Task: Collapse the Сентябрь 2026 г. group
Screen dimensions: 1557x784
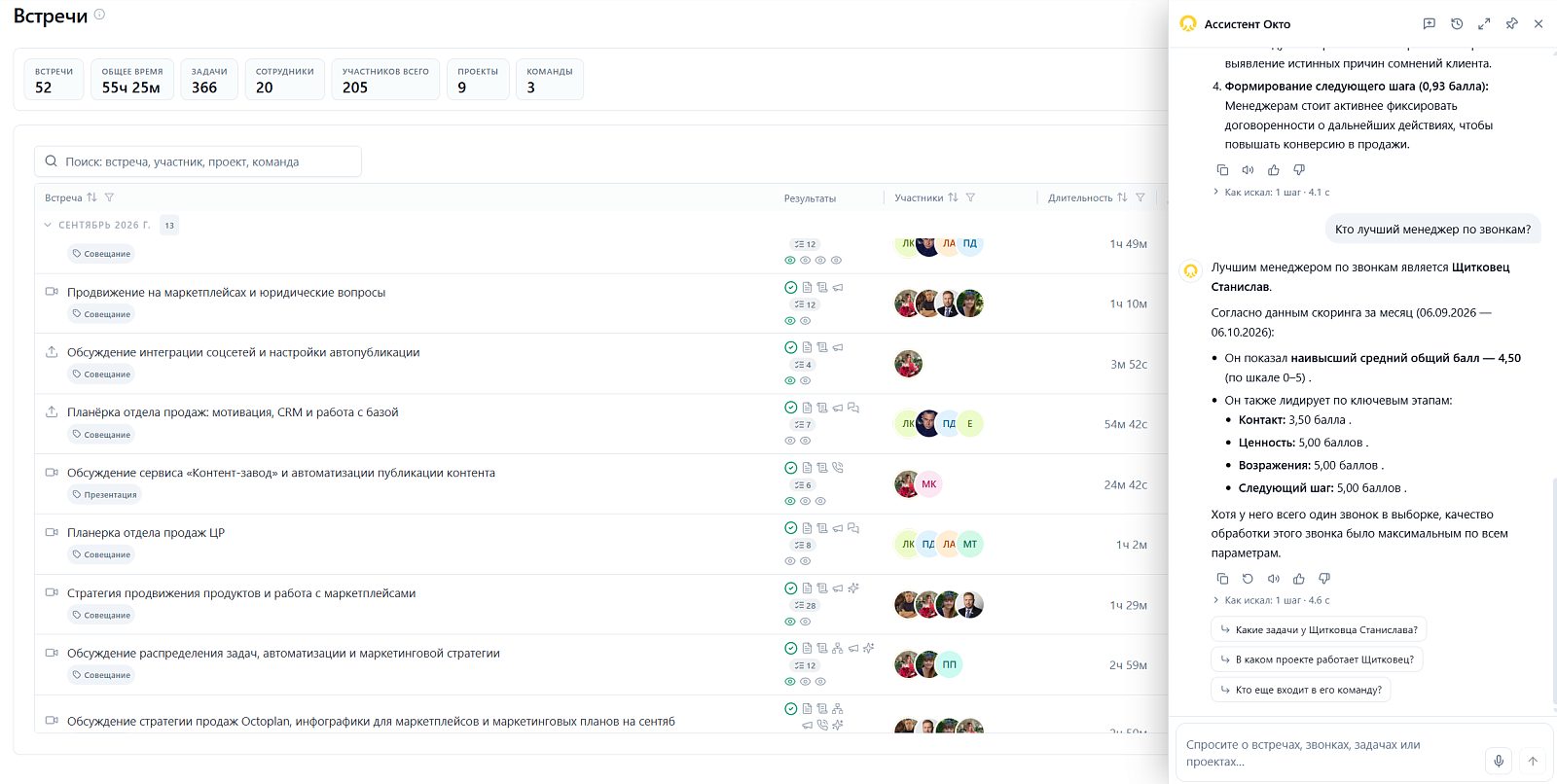Action: pos(48,225)
